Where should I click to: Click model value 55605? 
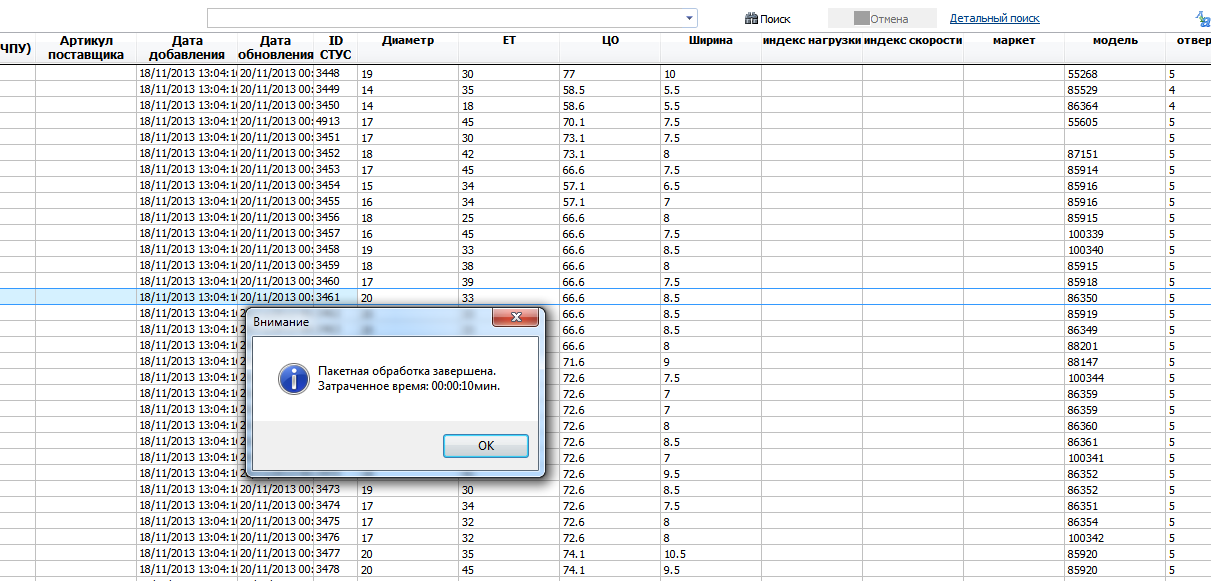[x=1083, y=122]
